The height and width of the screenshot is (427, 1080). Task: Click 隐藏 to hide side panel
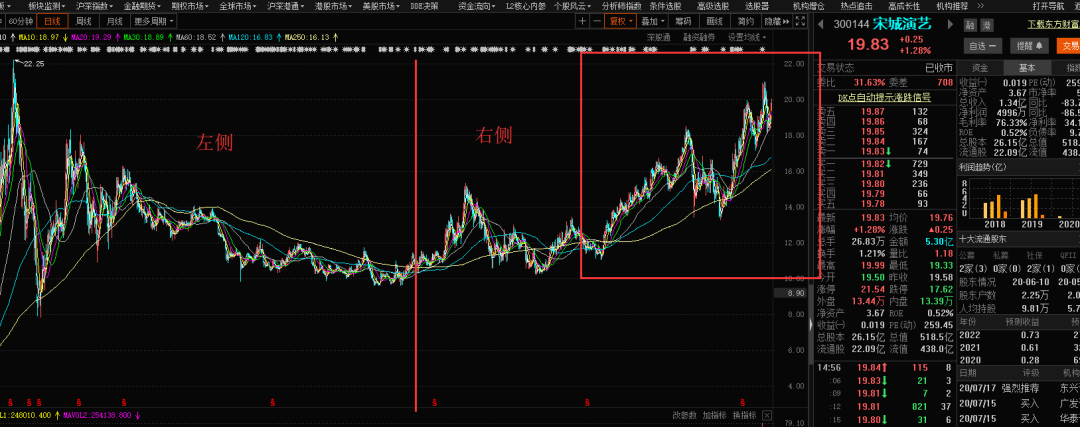pyautogui.click(x=777, y=21)
